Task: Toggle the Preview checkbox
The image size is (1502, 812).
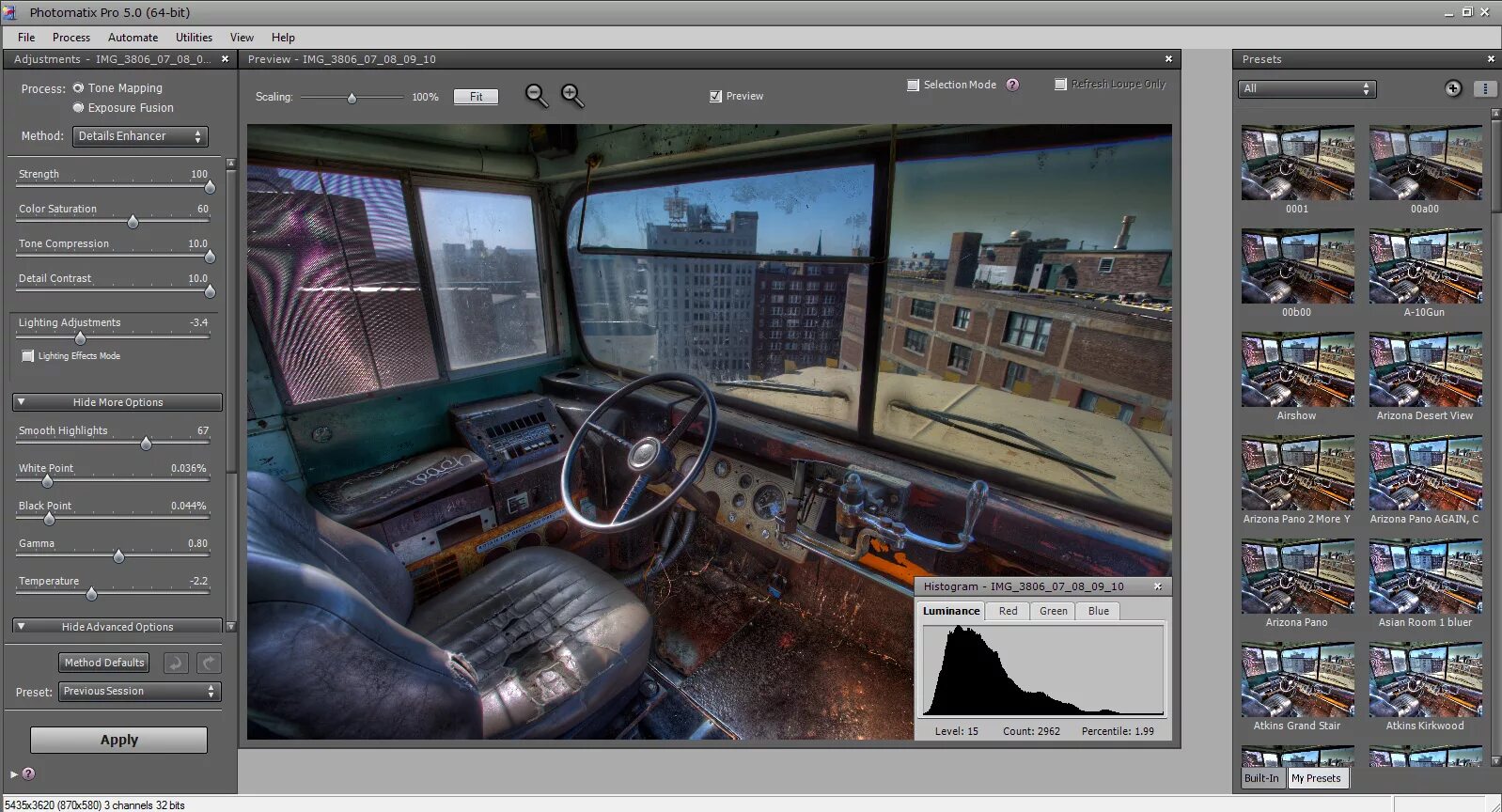Action: (x=715, y=96)
